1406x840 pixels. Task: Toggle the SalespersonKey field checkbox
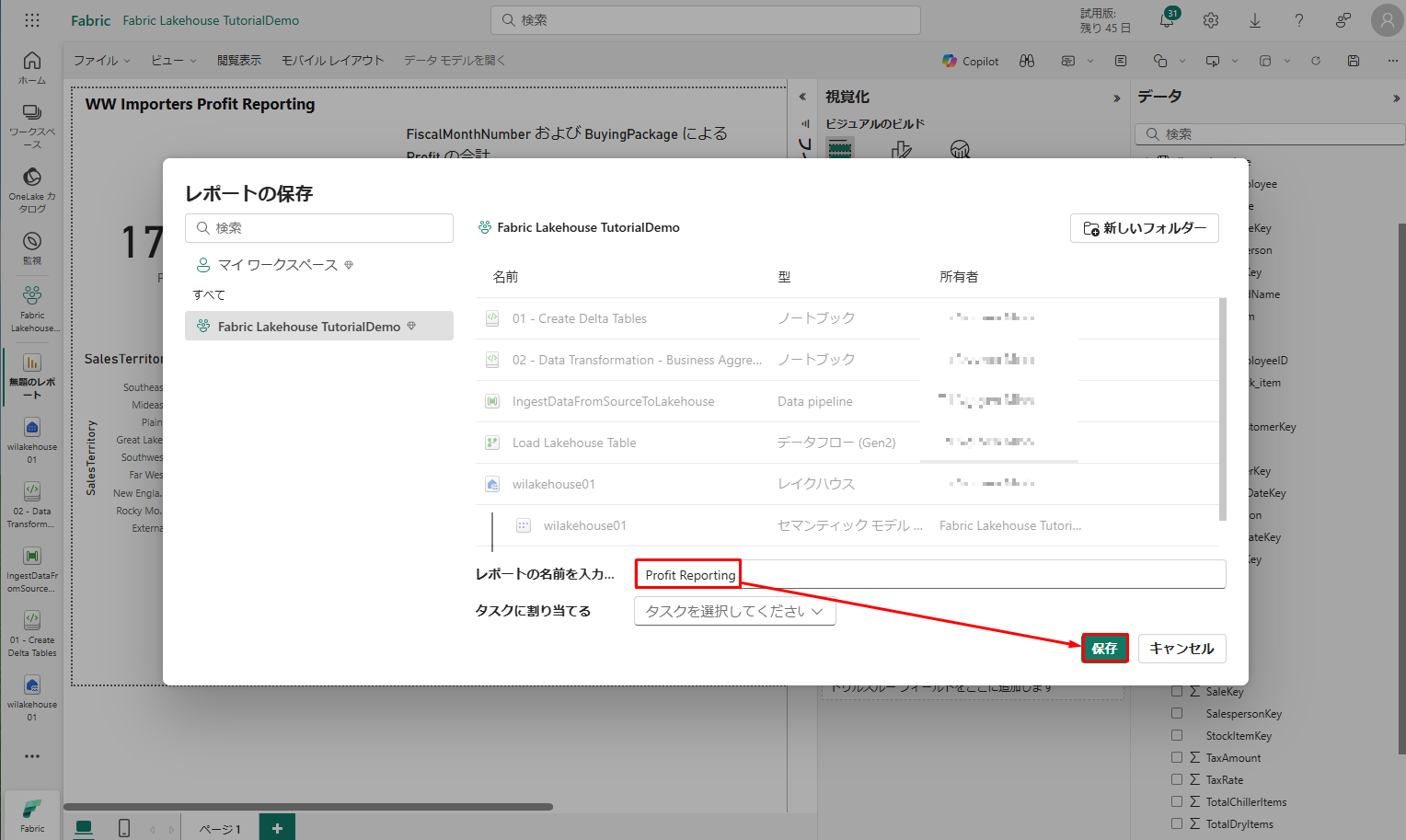pyautogui.click(x=1177, y=713)
